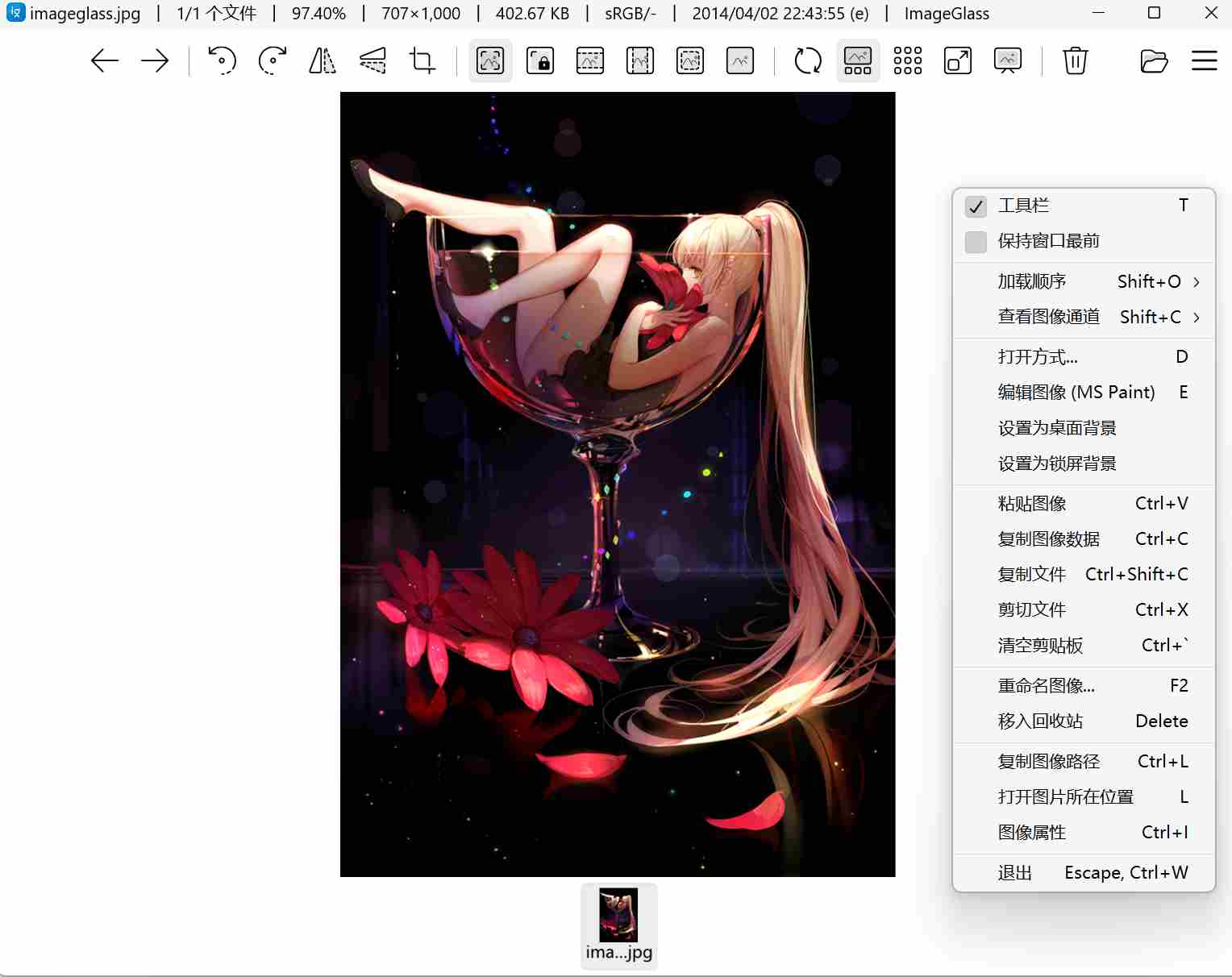
Task: Click the 402.67 KB file size
Action: click(532, 14)
